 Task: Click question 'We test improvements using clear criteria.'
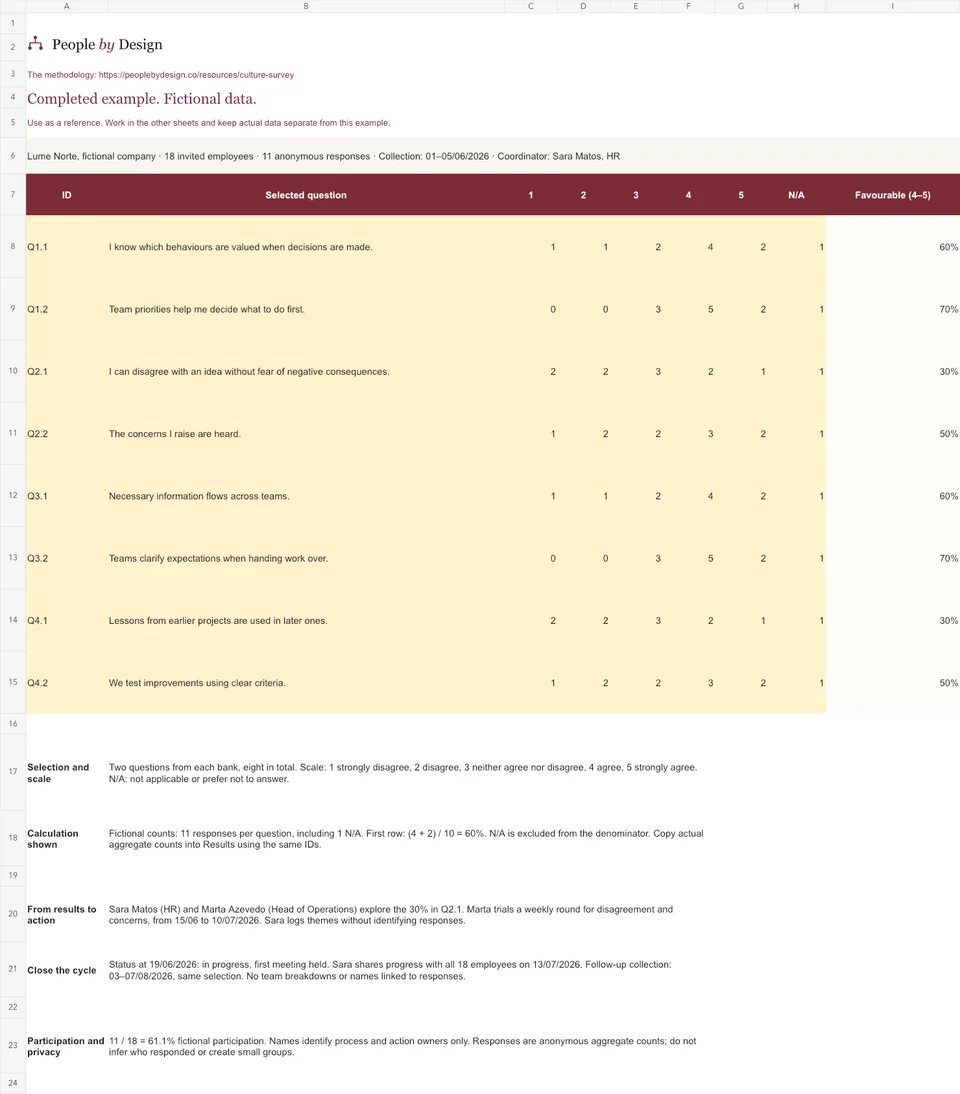click(306, 682)
